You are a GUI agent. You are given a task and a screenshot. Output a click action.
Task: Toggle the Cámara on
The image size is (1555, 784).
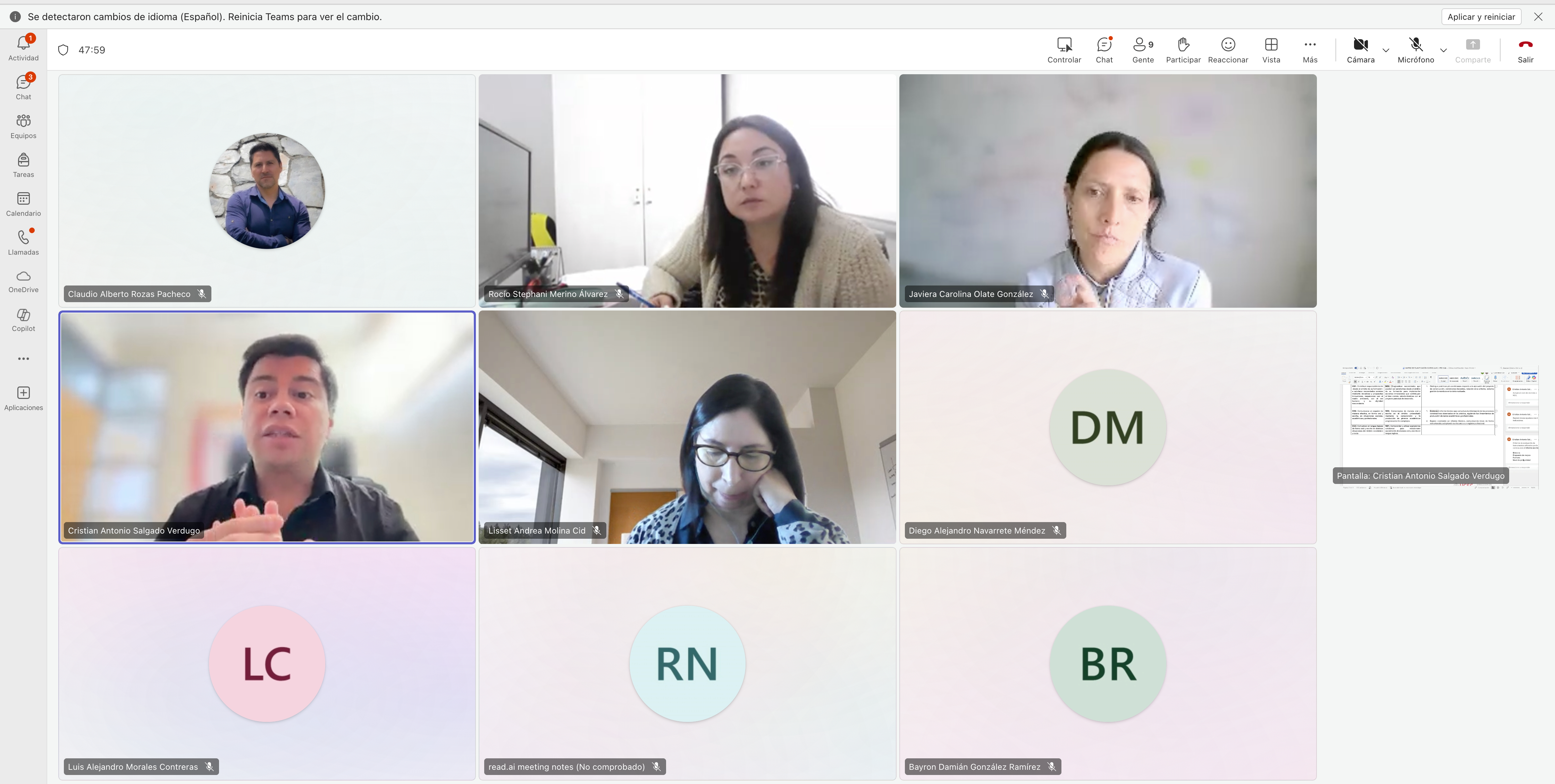(1361, 45)
